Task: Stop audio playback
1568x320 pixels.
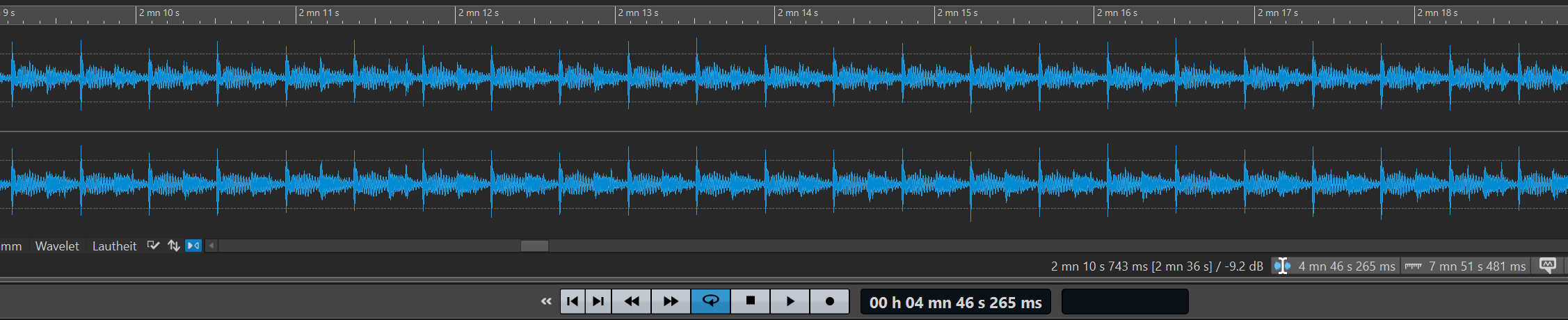Action: (x=750, y=301)
